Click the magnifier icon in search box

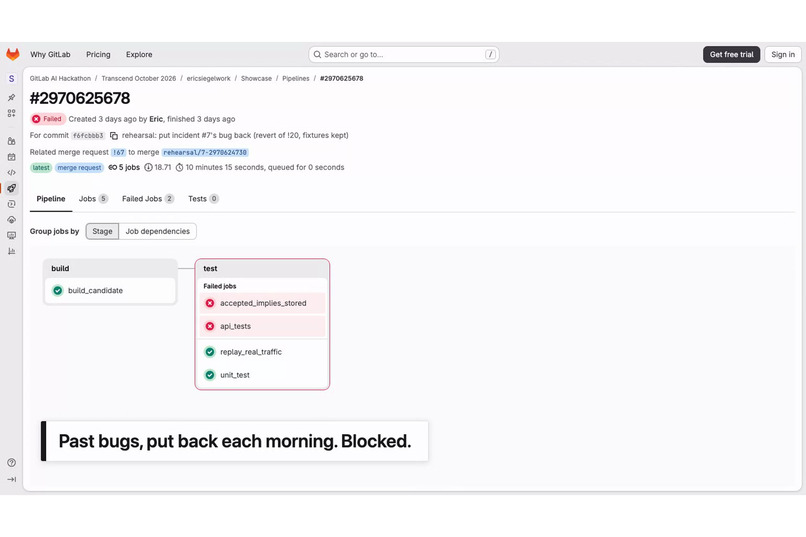click(x=317, y=54)
